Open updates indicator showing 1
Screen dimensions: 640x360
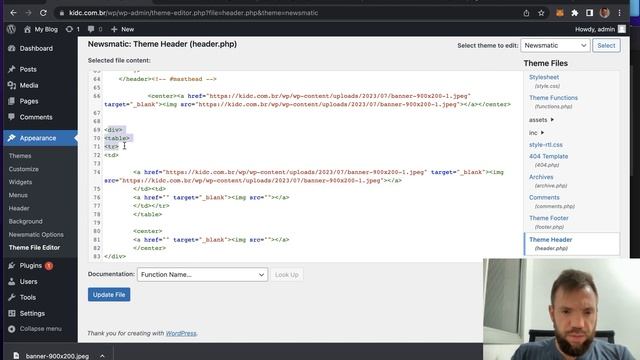tap(73, 29)
